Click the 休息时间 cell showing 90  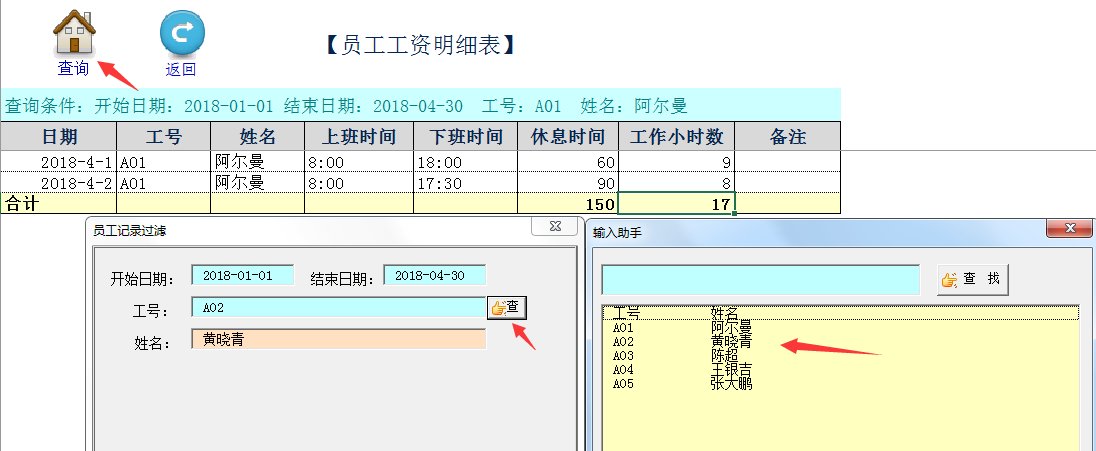point(568,183)
